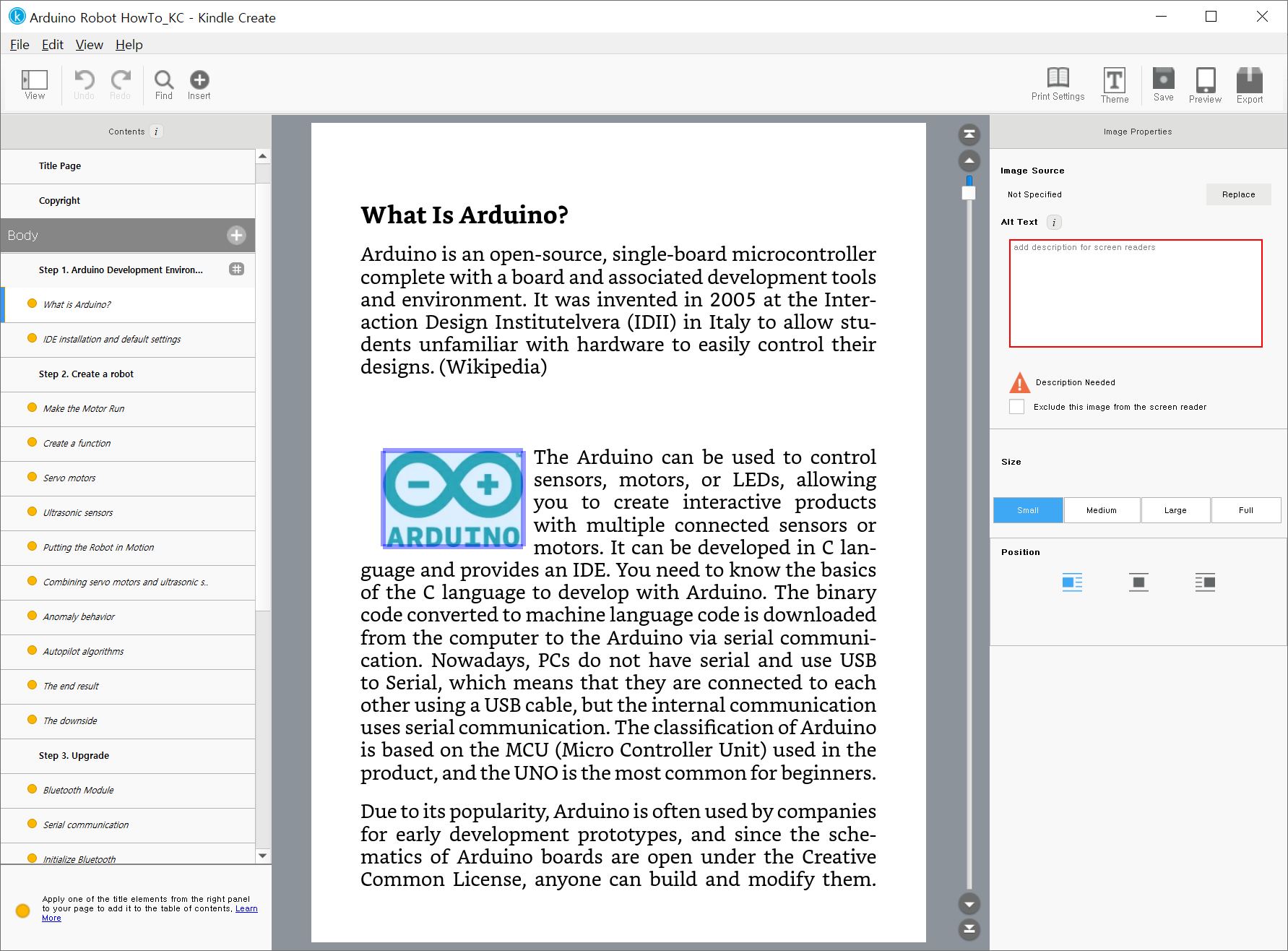The height and width of the screenshot is (951, 1288).
Task: Add new item to Body section
Action: (236, 235)
